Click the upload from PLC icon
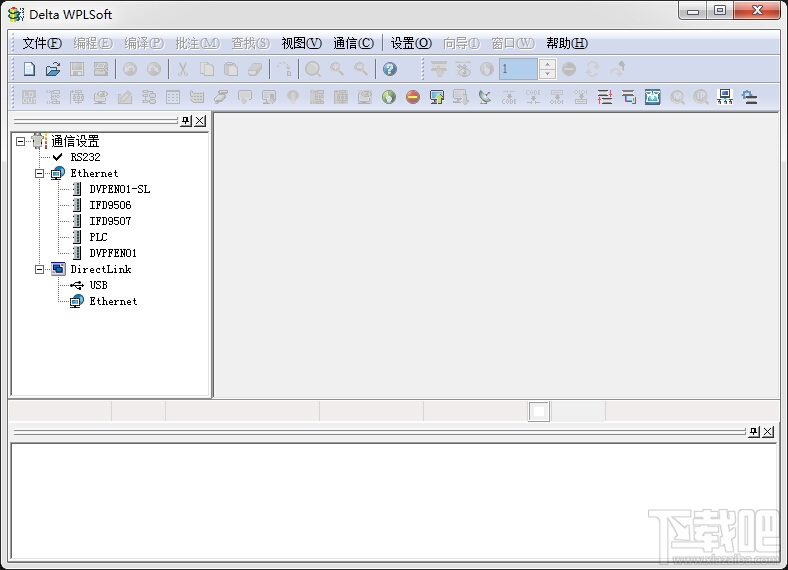The height and width of the screenshot is (570, 788). tap(437, 97)
